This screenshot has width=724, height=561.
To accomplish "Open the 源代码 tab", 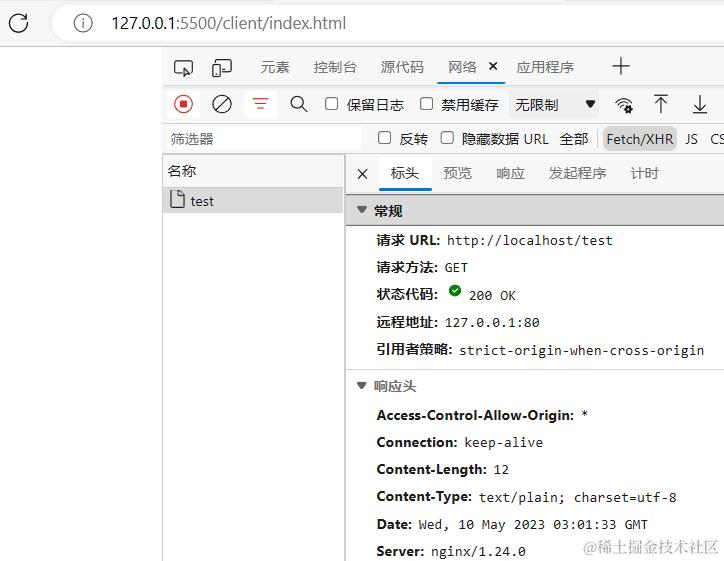I will point(402,67).
